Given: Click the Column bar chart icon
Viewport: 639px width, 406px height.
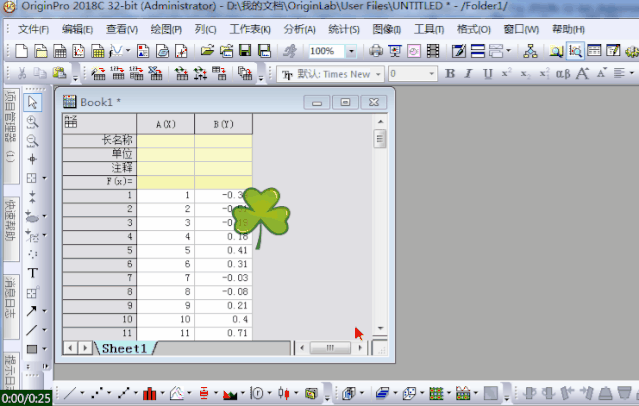Looking at the screenshot, I should pyautogui.click(x=150, y=393).
